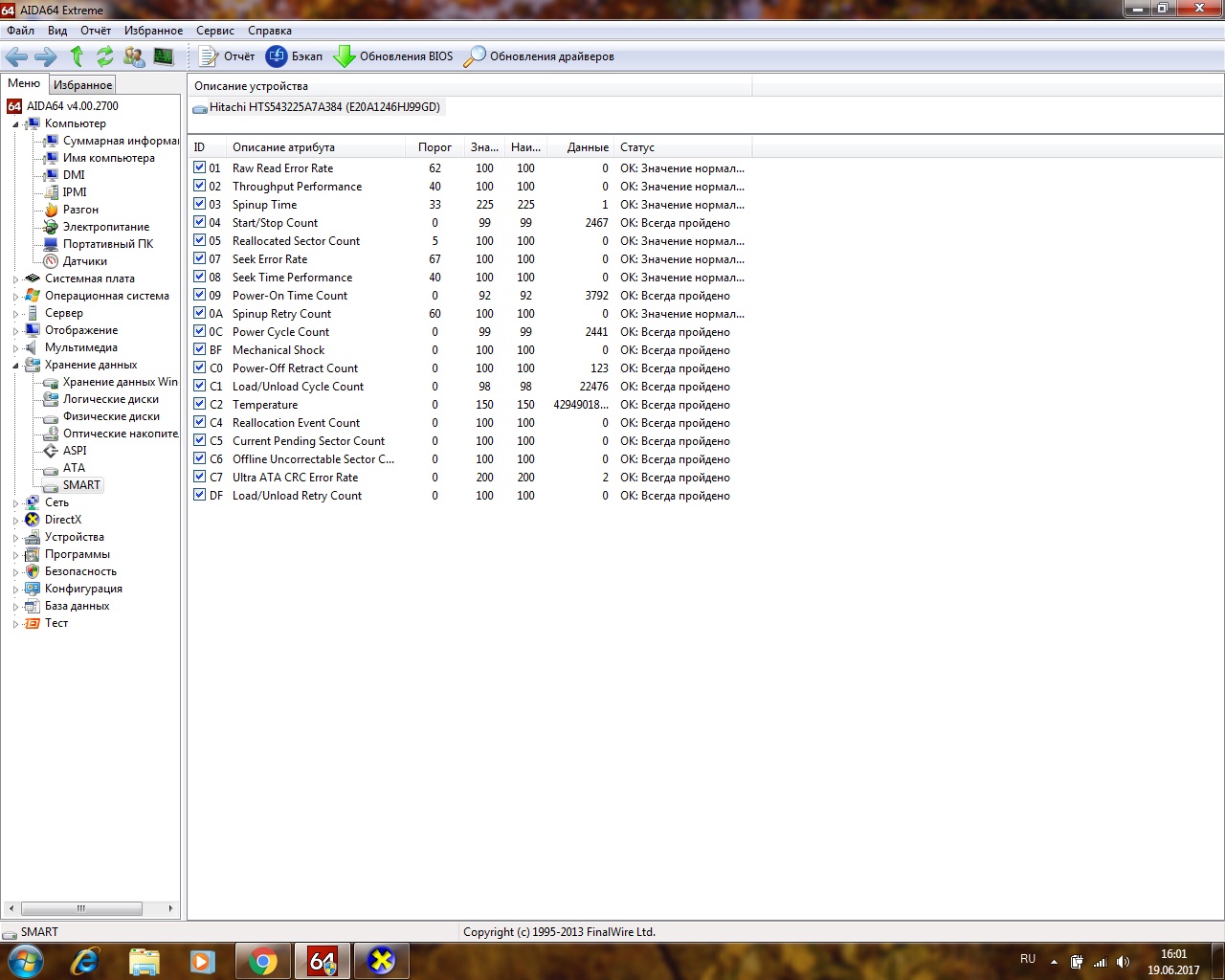Viewport: 1225px width, 980px height.
Task: Sort by the Статус column header
Action: [683, 147]
